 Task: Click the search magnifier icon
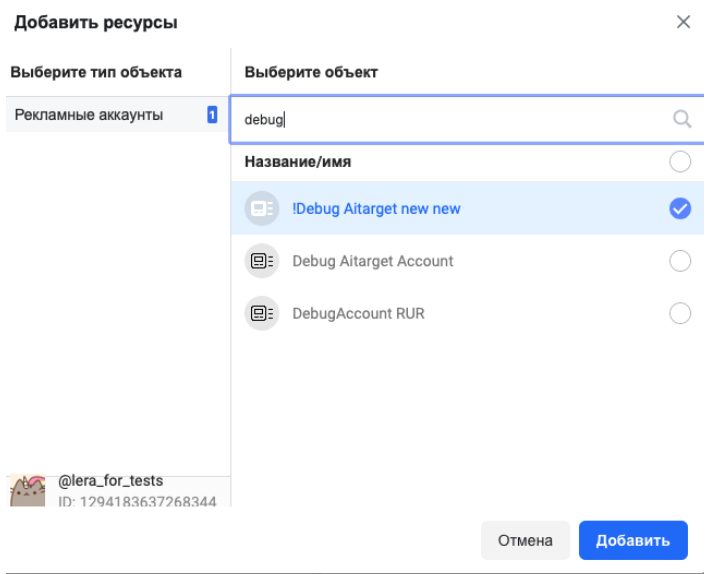pos(682,119)
